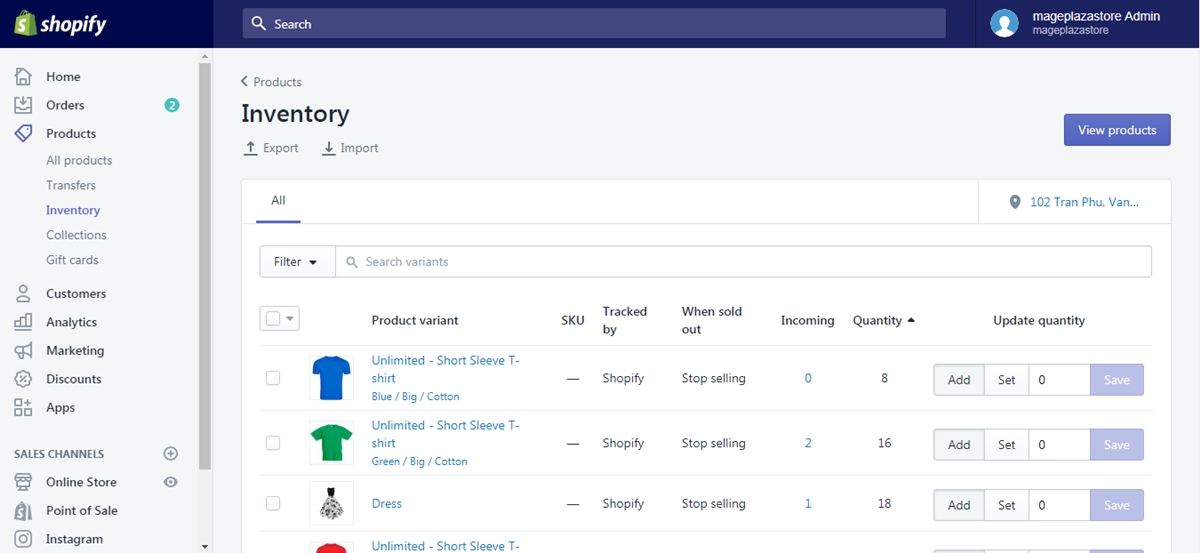Click the location pin icon
This screenshot has width=1200, height=553.
(1015, 202)
